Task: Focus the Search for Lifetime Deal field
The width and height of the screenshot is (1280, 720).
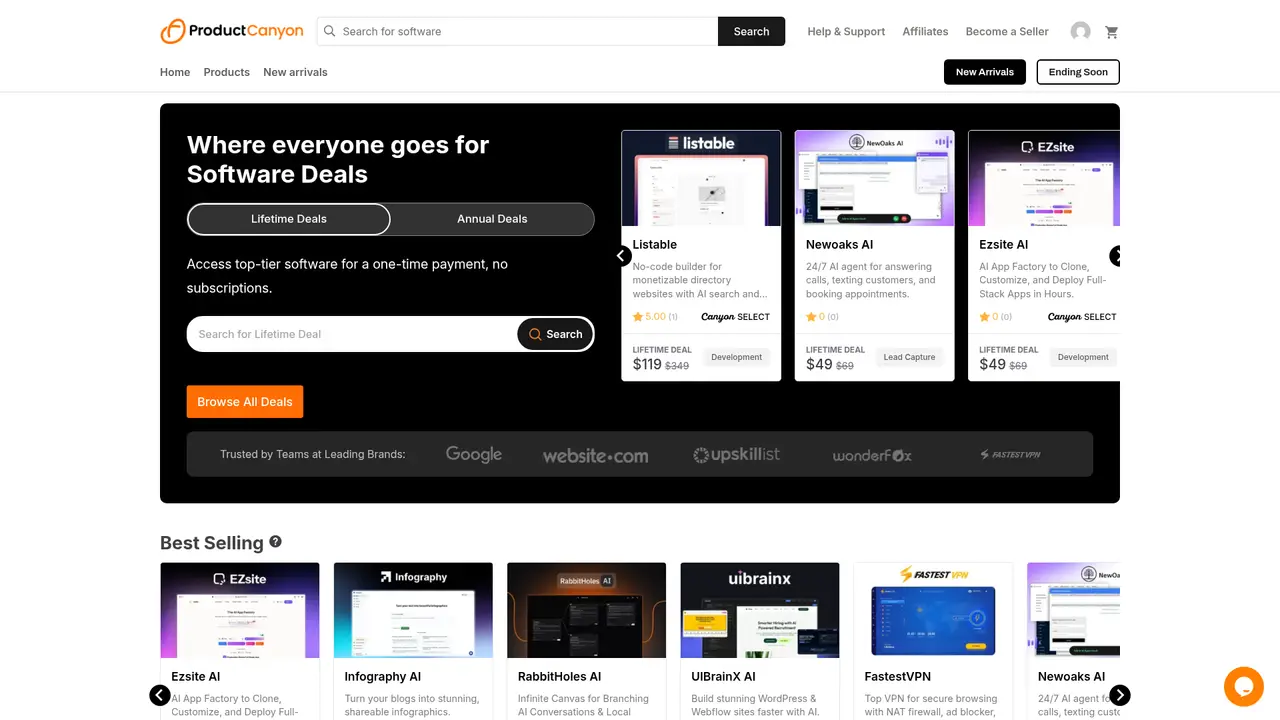Action: click(x=352, y=334)
